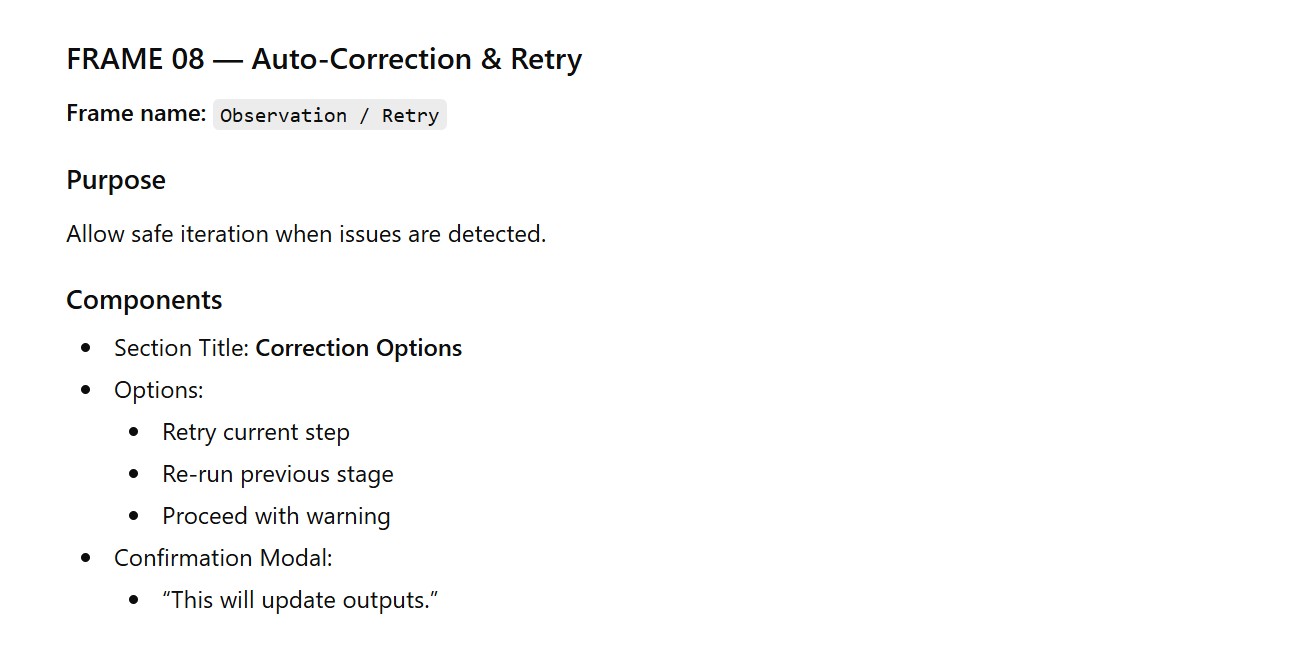Click the "Confirmation Modal:" list item
The height and width of the screenshot is (654, 1292).
tap(223, 558)
